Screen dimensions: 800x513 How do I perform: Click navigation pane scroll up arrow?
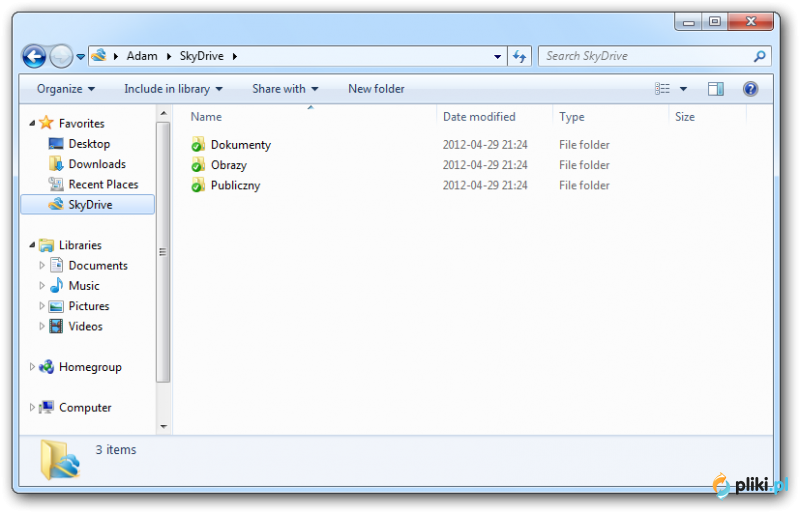163,113
